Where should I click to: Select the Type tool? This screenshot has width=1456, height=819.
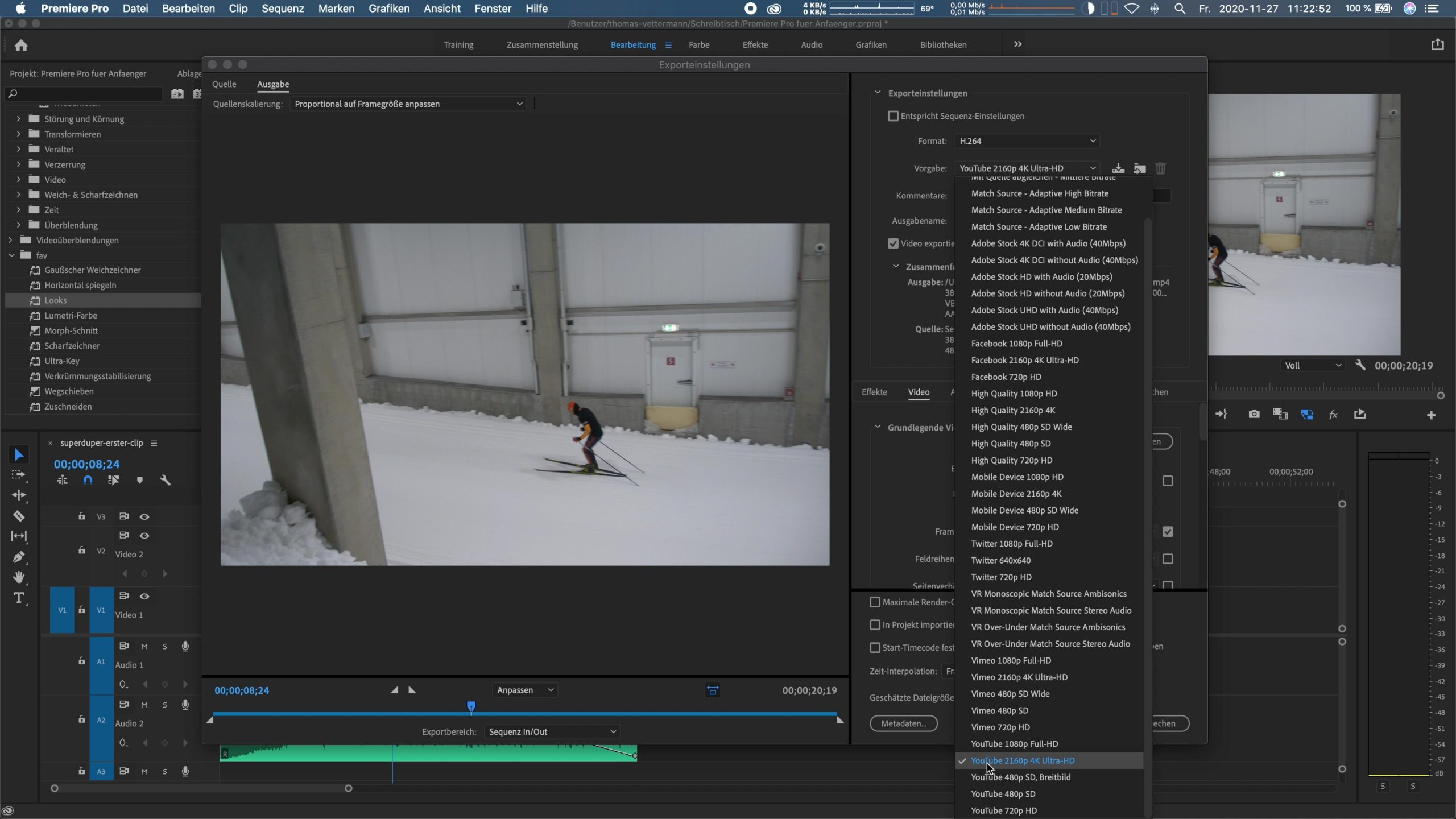[x=19, y=598]
